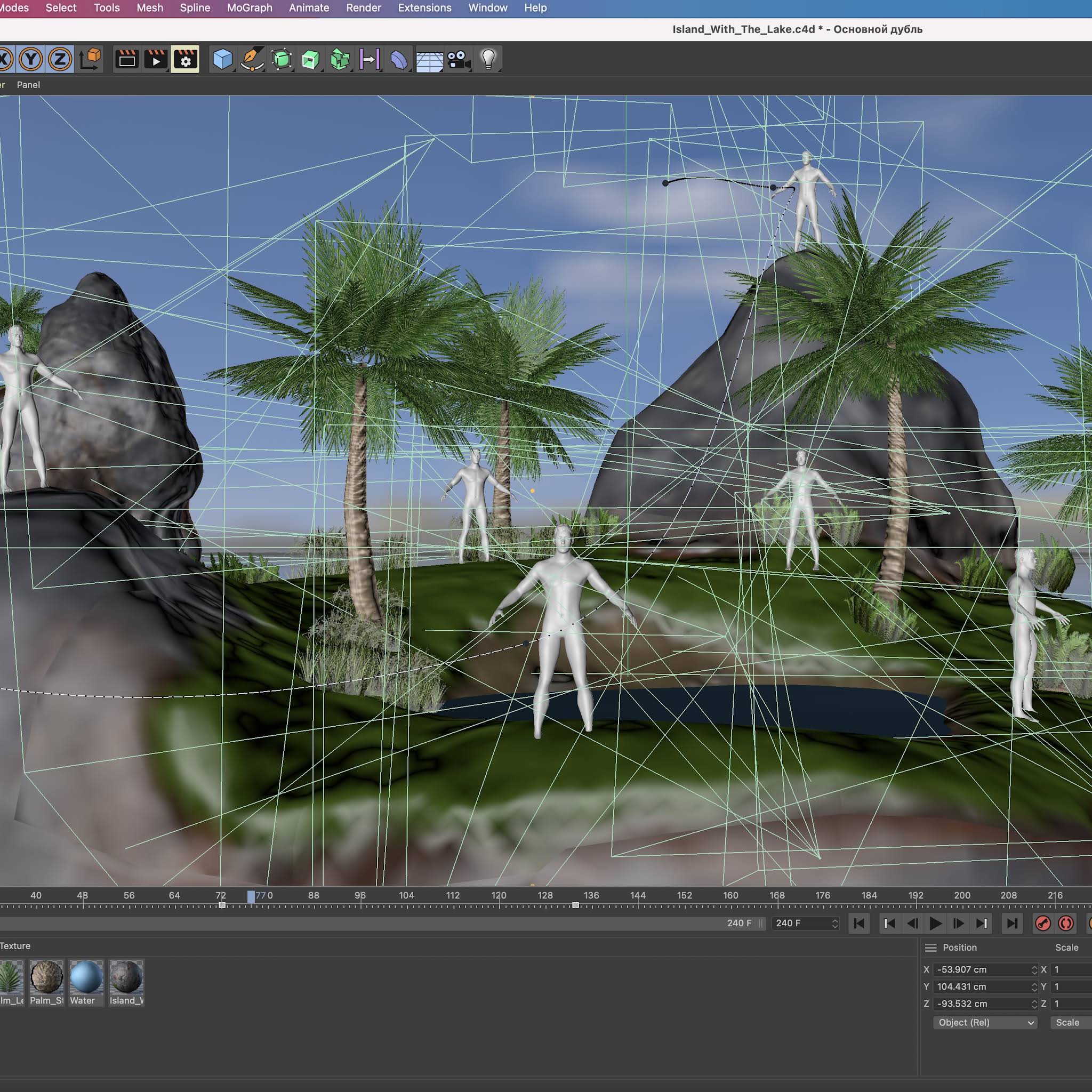Render the active view clapperboard

click(x=126, y=59)
